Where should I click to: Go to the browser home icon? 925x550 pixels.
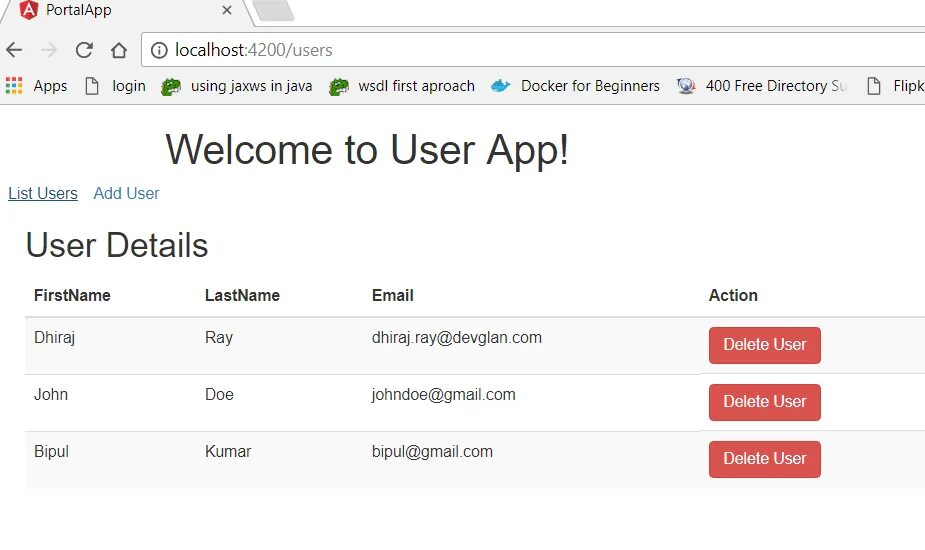[119, 50]
